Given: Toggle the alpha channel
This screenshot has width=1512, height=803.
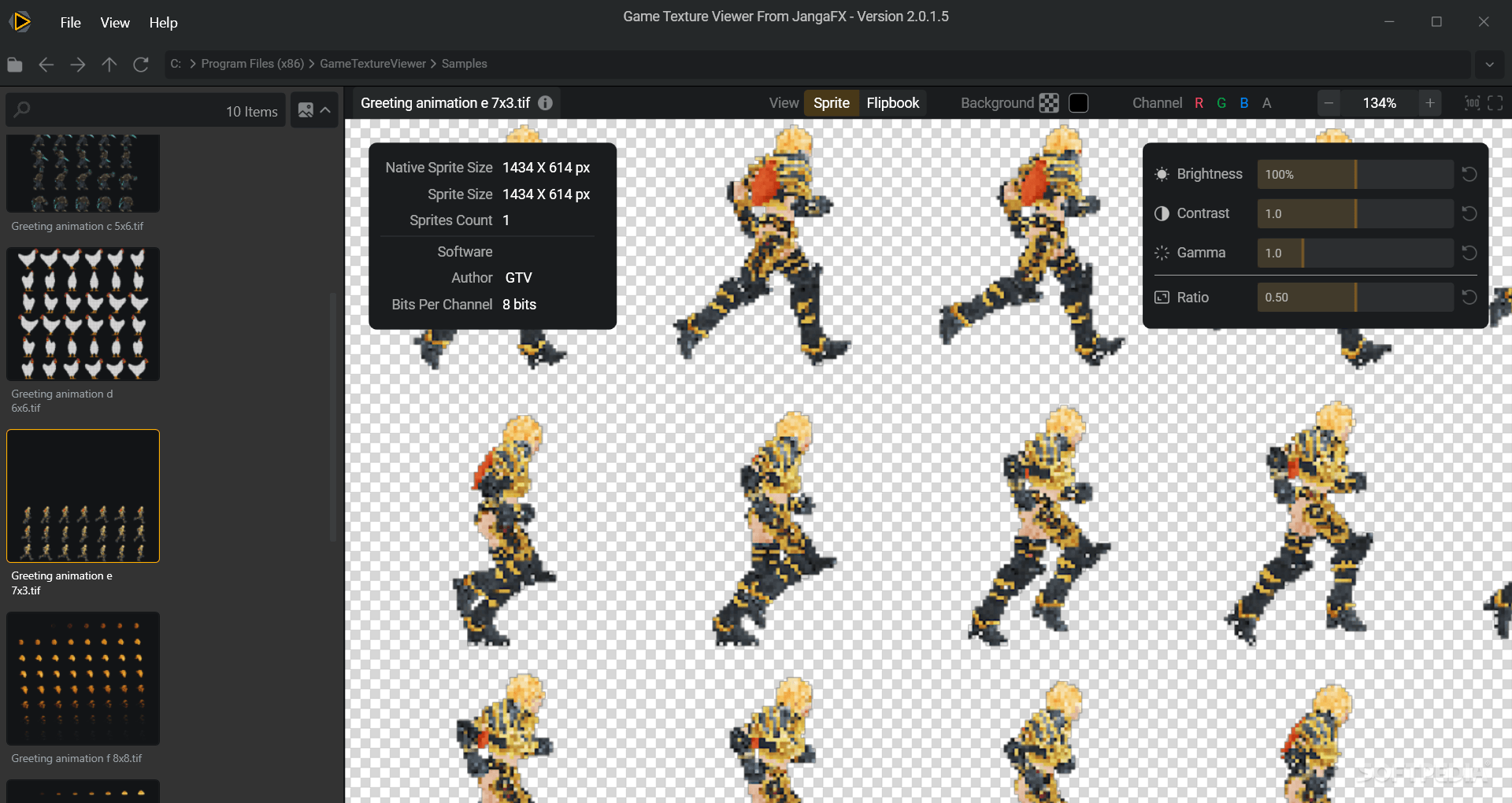Looking at the screenshot, I should click(x=1267, y=102).
